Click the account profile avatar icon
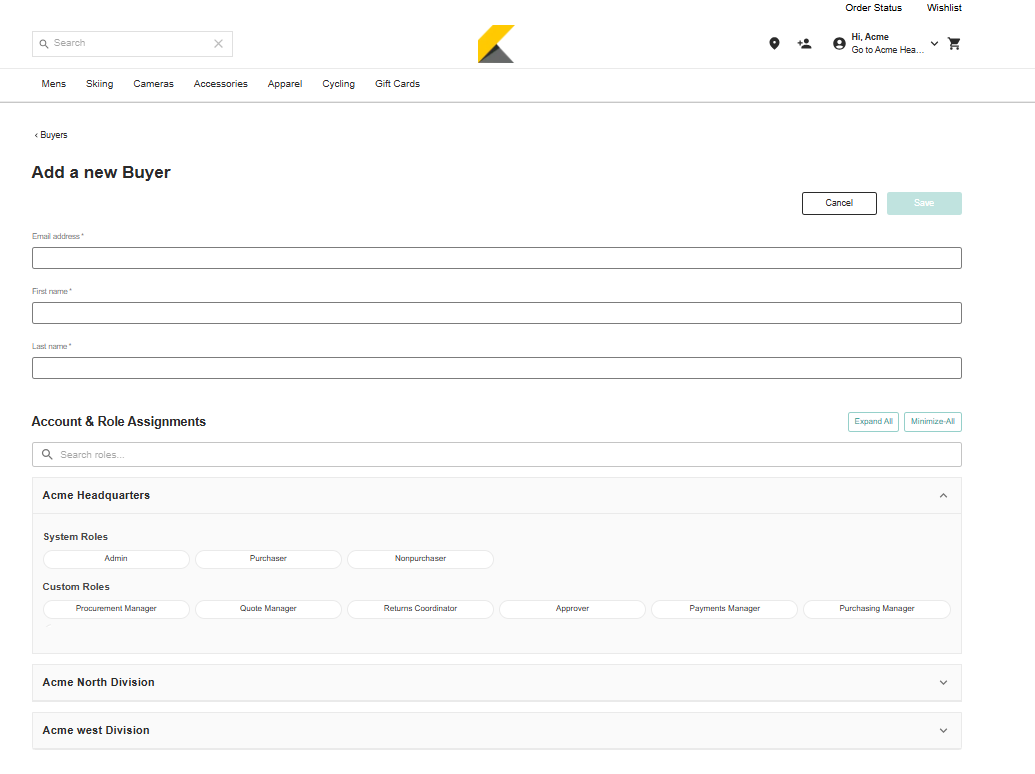Image resolution: width=1035 pixels, height=774 pixels. click(839, 44)
